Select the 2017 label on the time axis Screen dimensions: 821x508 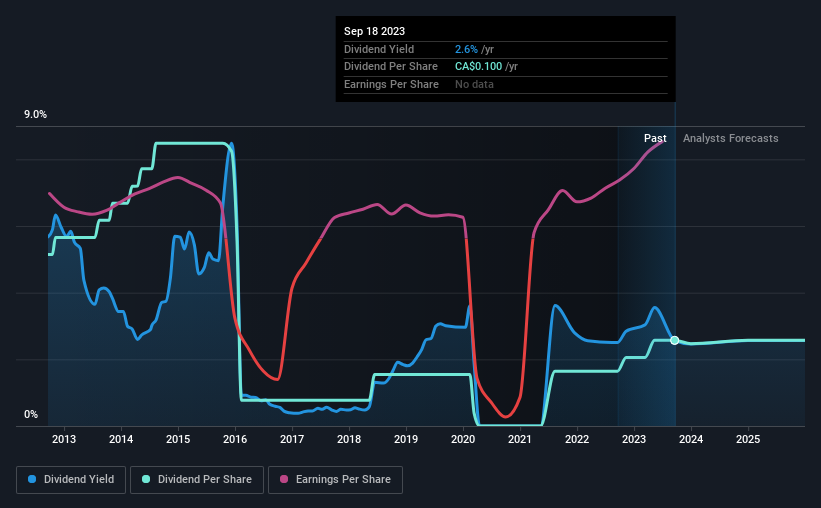click(x=292, y=439)
